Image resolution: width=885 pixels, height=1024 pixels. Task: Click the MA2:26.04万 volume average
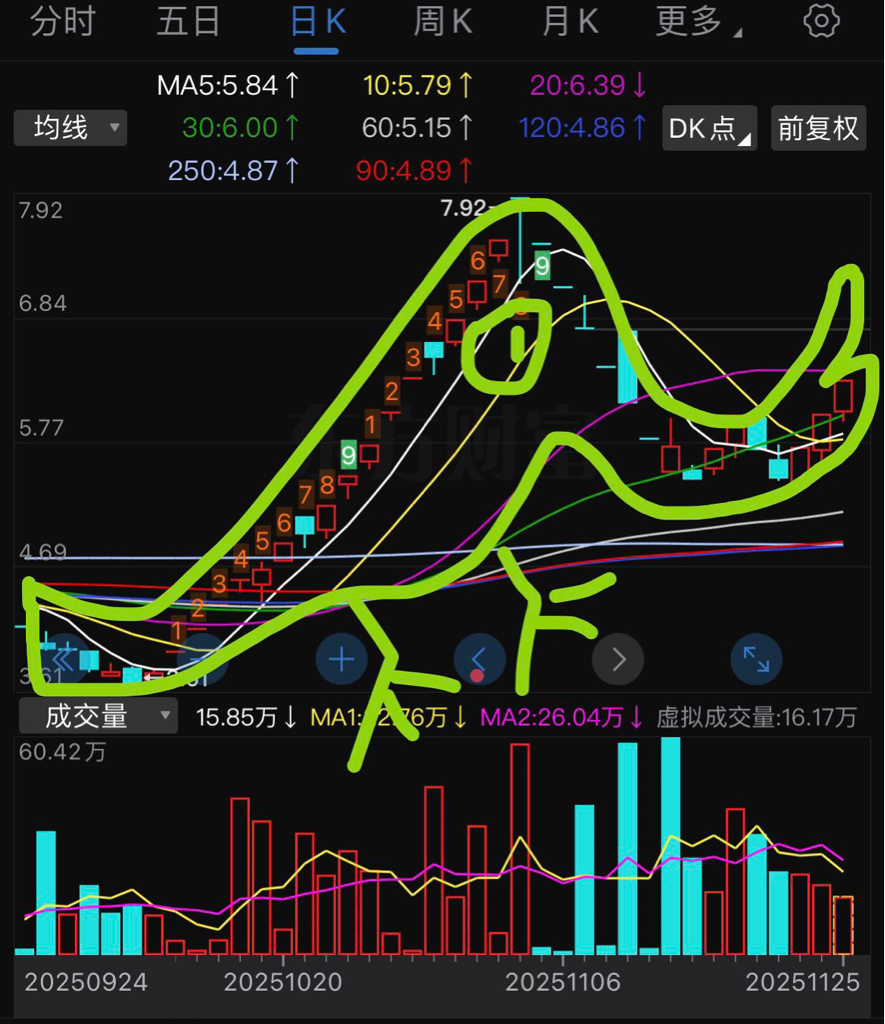pos(562,717)
